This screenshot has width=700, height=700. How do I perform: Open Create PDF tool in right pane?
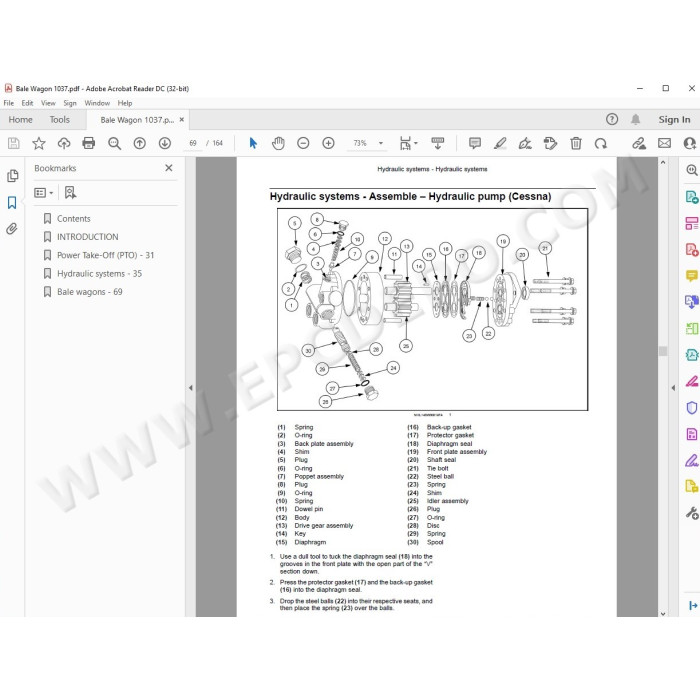[x=692, y=250]
